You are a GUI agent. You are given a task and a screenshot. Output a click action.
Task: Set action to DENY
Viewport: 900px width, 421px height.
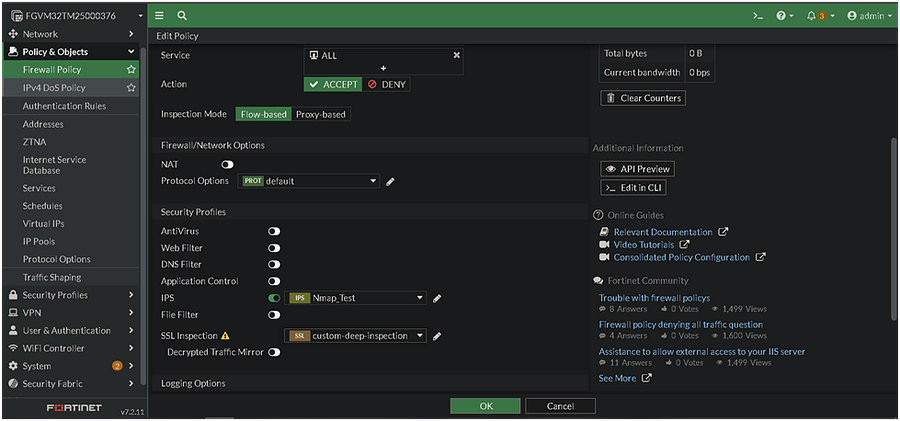[x=386, y=84]
